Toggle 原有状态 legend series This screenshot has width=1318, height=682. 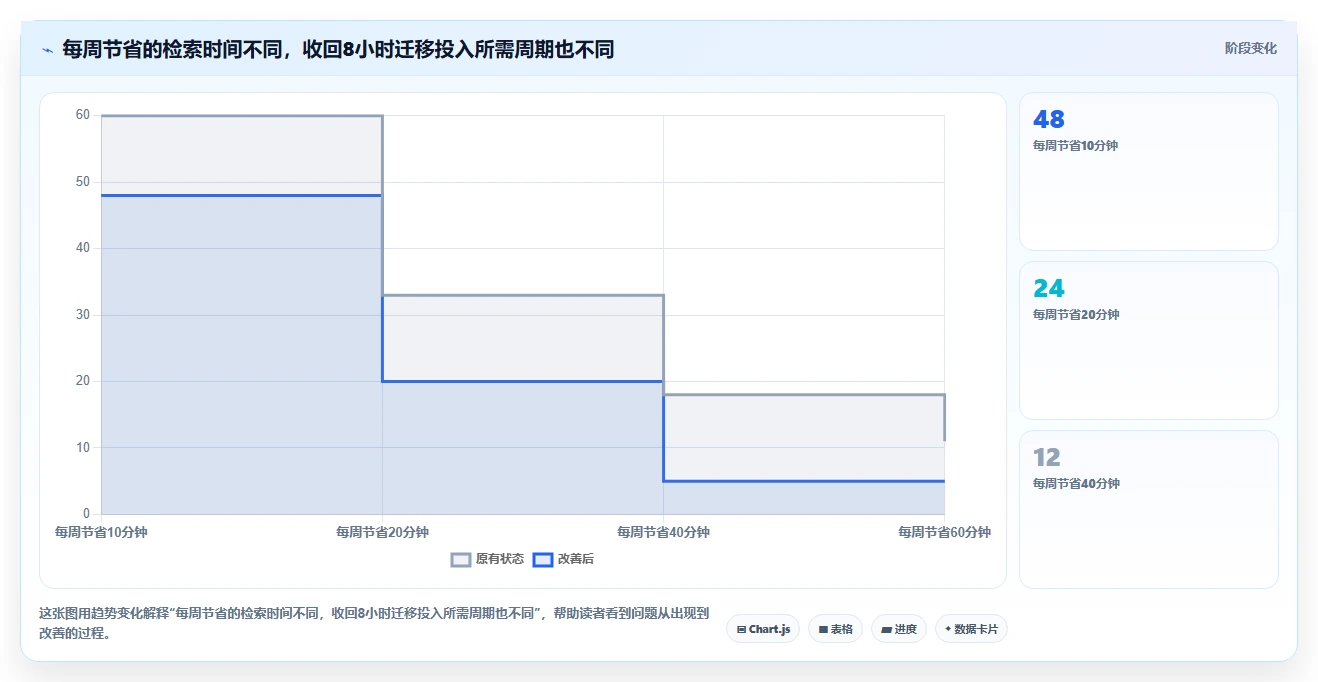[487, 559]
